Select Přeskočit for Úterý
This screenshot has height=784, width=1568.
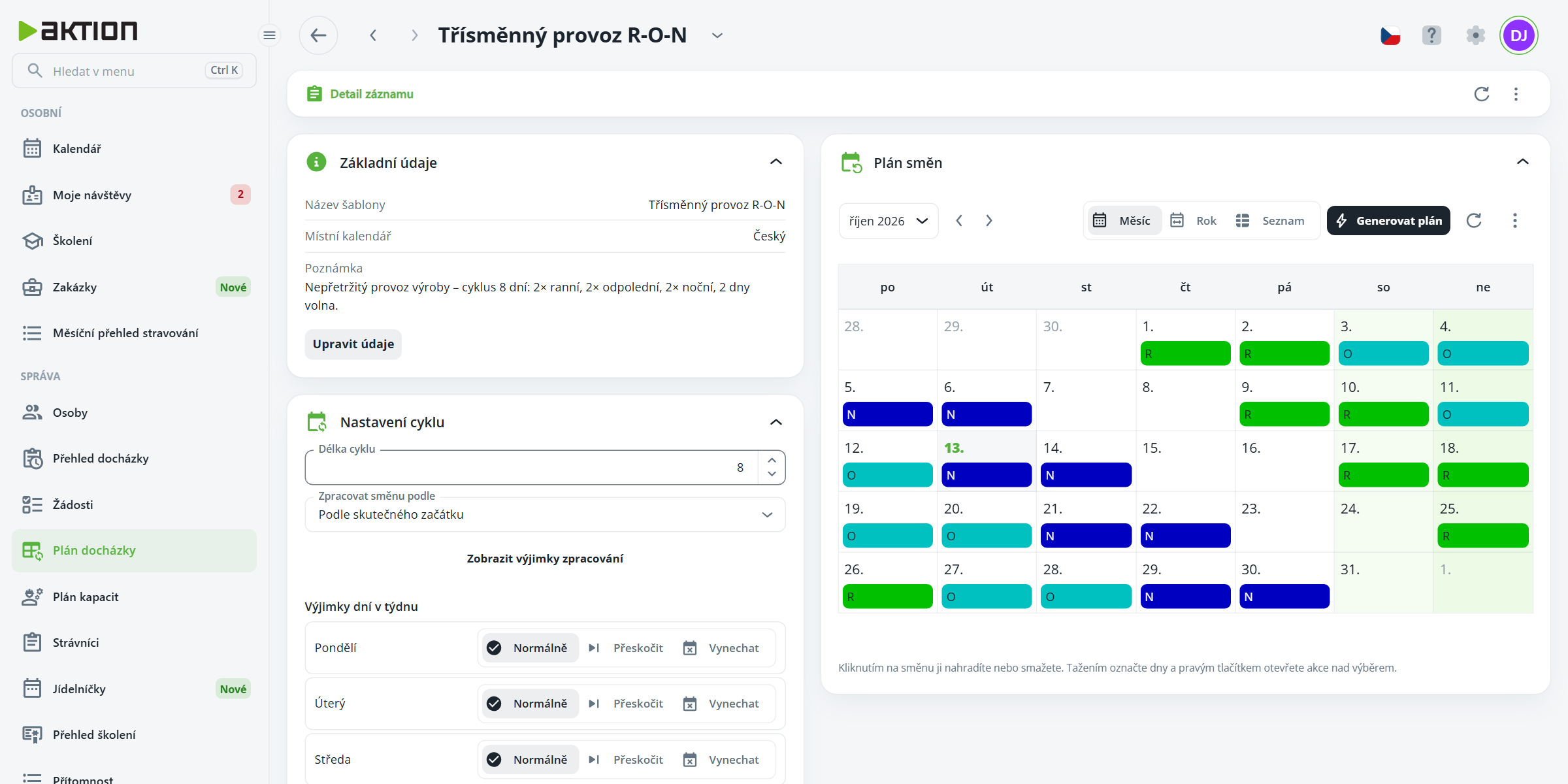(627, 704)
